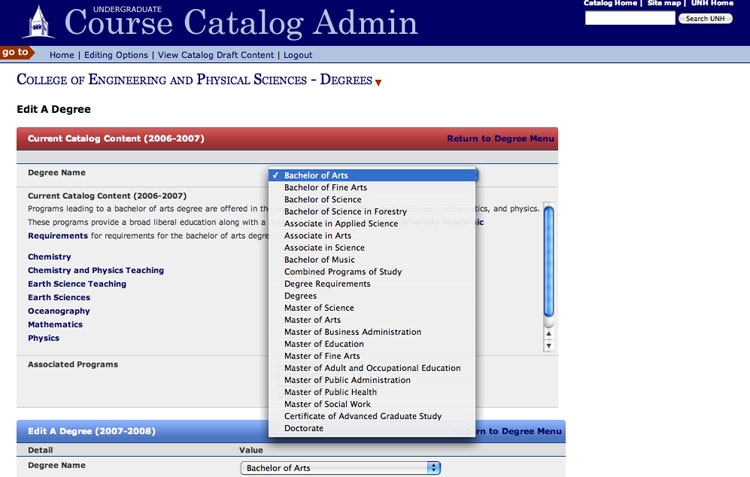Pick Associate in Arts option
Image resolution: width=750 pixels, height=477 pixels.
point(373,235)
